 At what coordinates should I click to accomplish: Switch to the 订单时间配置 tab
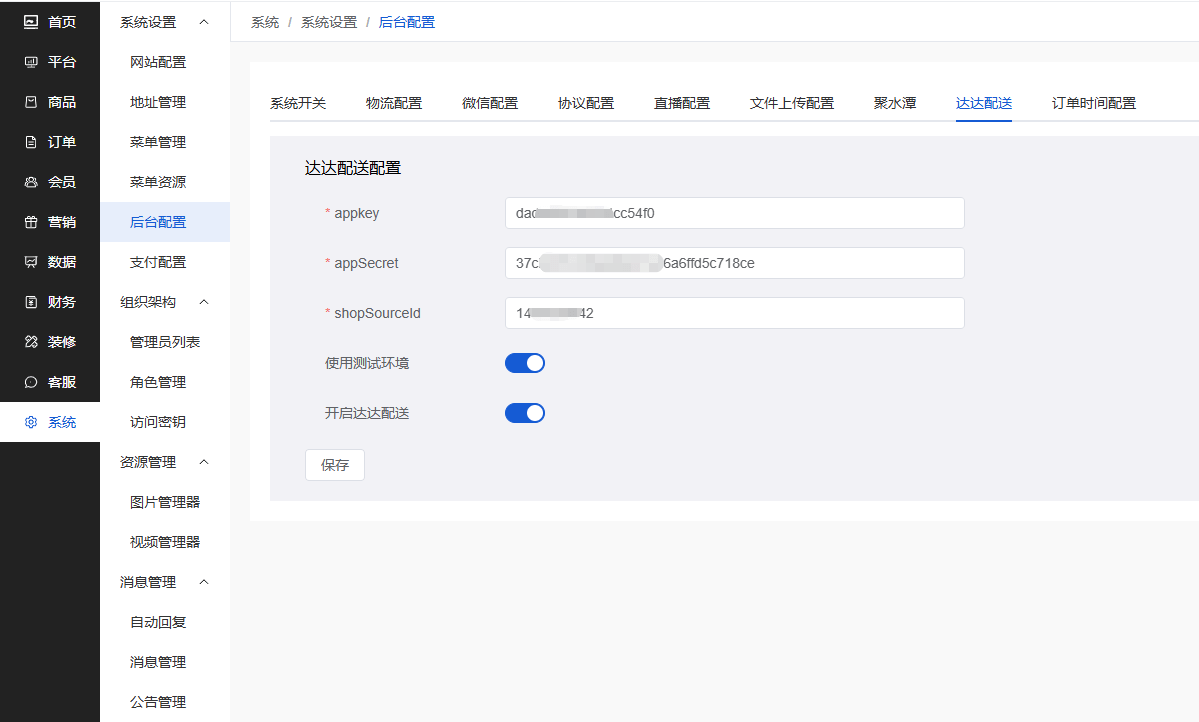coord(1094,103)
